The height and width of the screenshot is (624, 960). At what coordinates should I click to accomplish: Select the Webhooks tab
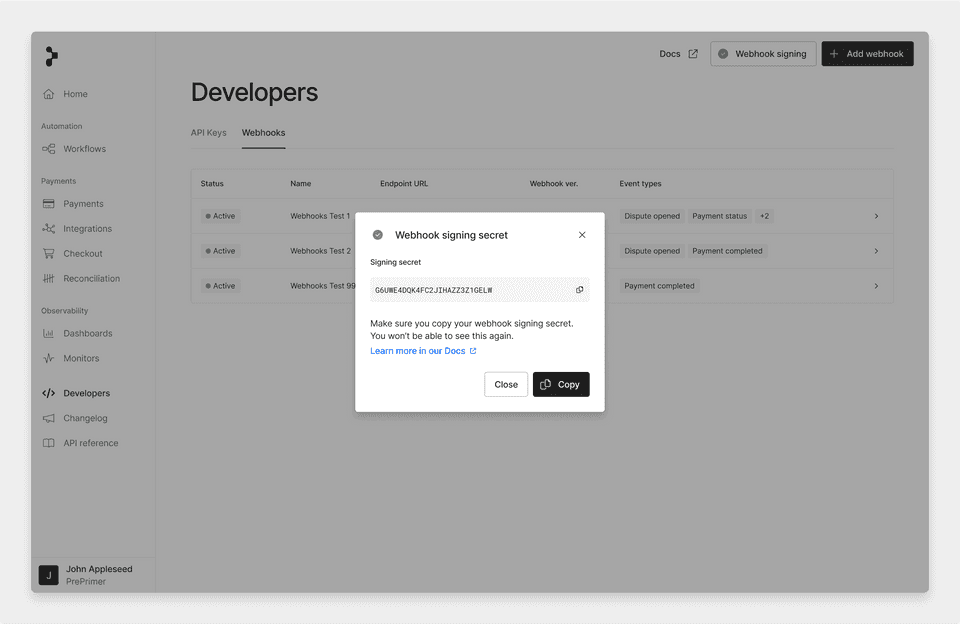pos(263,132)
